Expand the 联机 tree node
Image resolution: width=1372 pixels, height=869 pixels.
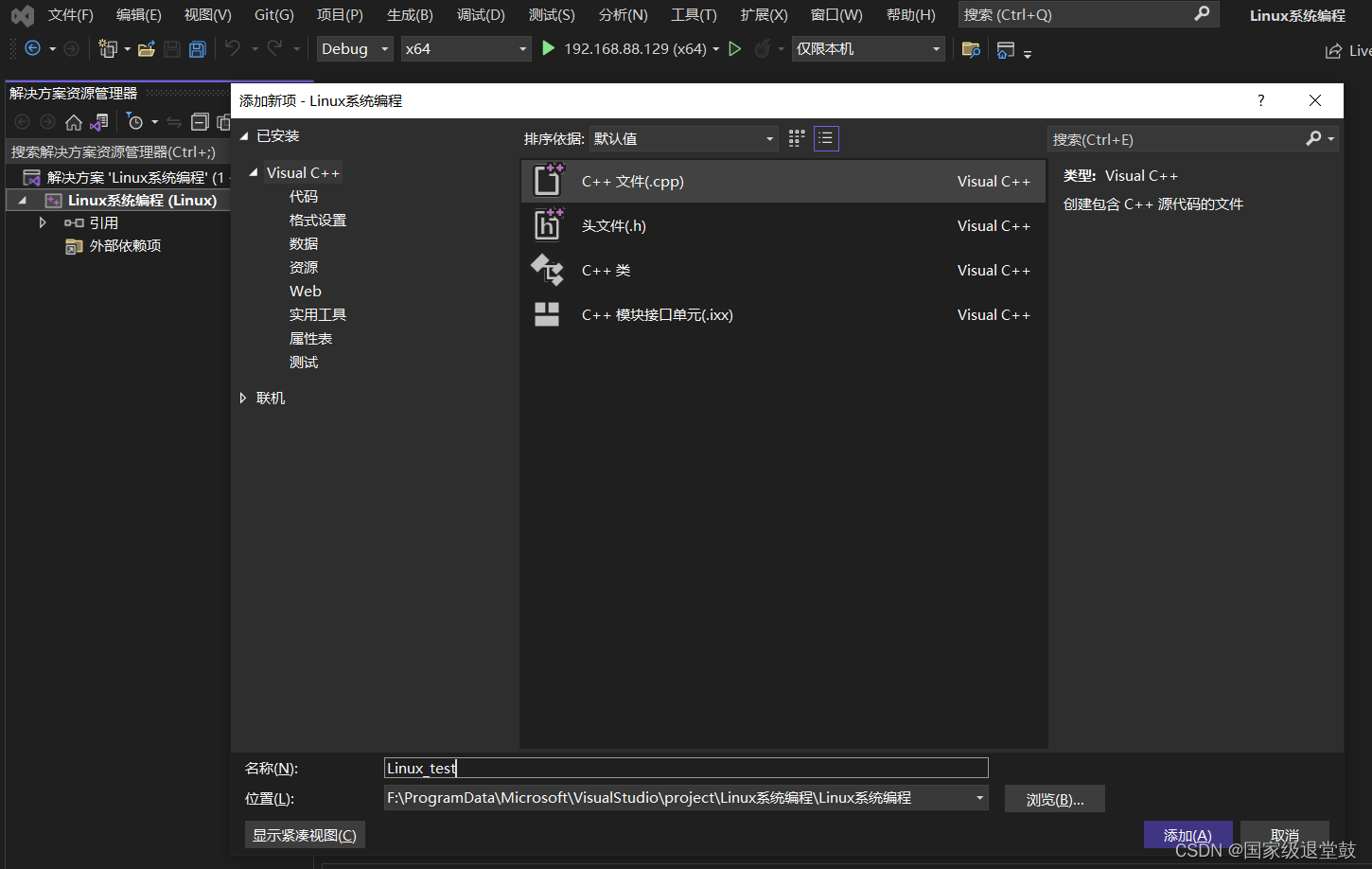pos(243,399)
